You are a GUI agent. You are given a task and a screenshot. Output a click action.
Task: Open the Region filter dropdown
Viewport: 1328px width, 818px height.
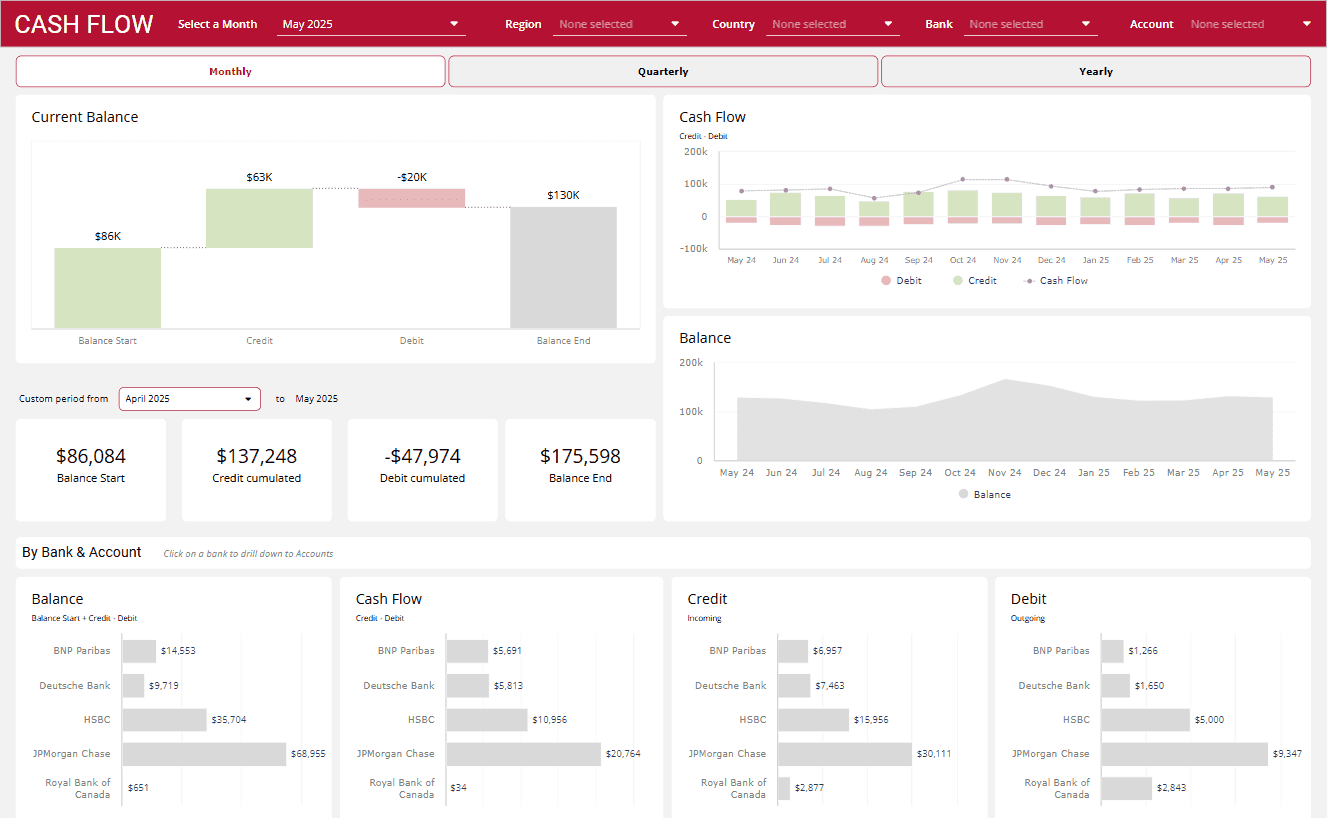coord(619,23)
